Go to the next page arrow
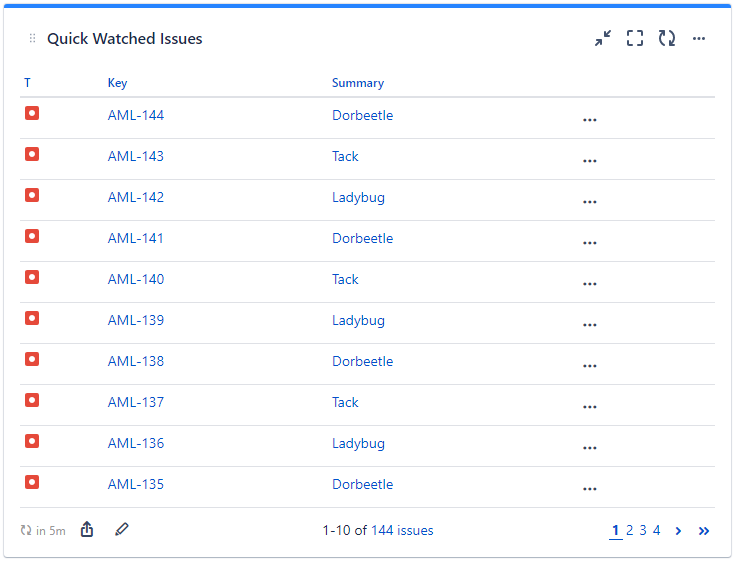This screenshot has height=561, width=735. click(678, 531)
